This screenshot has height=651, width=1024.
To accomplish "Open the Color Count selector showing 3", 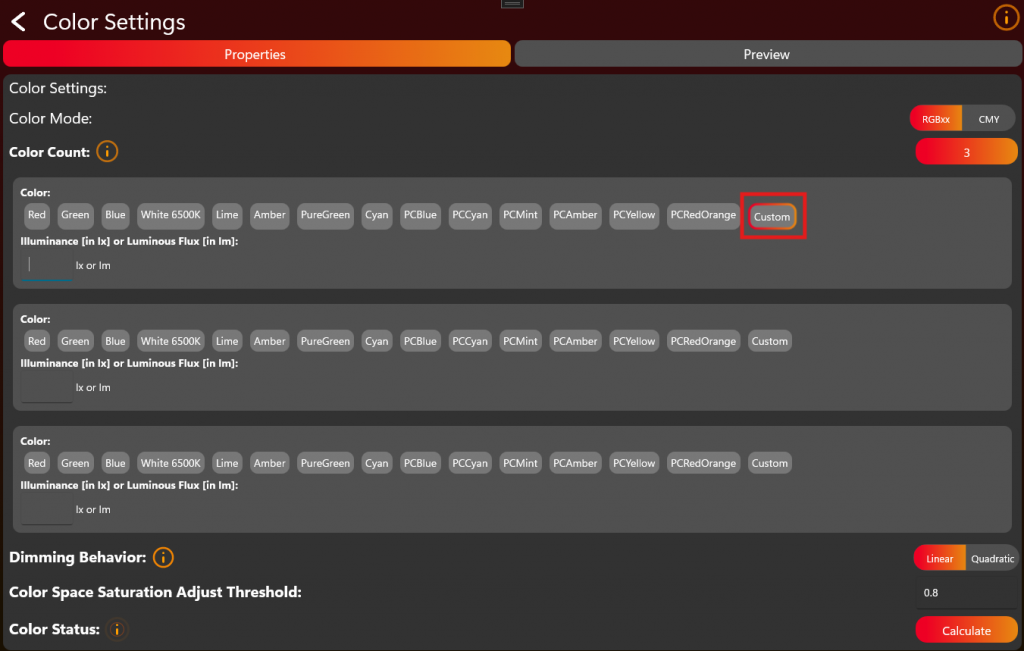I will pyautogui.click(x=966, y=153).
